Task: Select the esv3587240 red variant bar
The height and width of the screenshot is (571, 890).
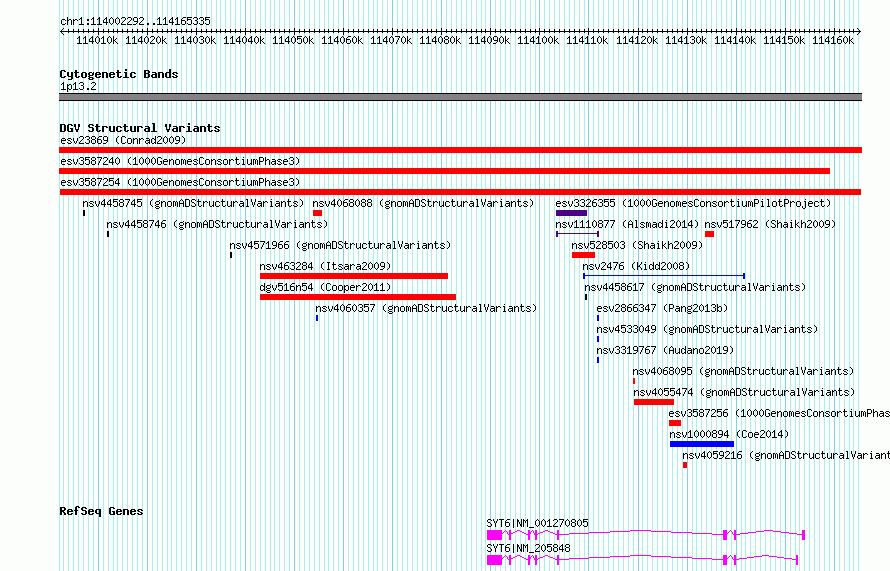Action: [x=444, y=171]
